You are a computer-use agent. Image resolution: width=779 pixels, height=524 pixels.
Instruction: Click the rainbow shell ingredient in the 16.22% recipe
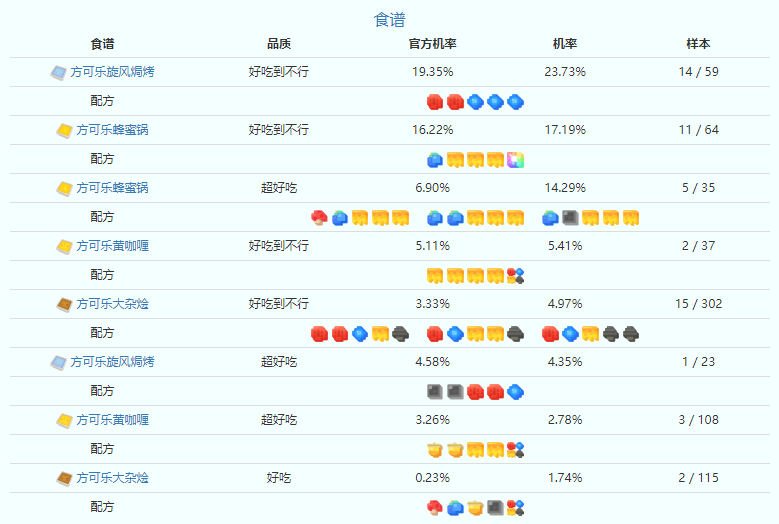pos(515,160)
